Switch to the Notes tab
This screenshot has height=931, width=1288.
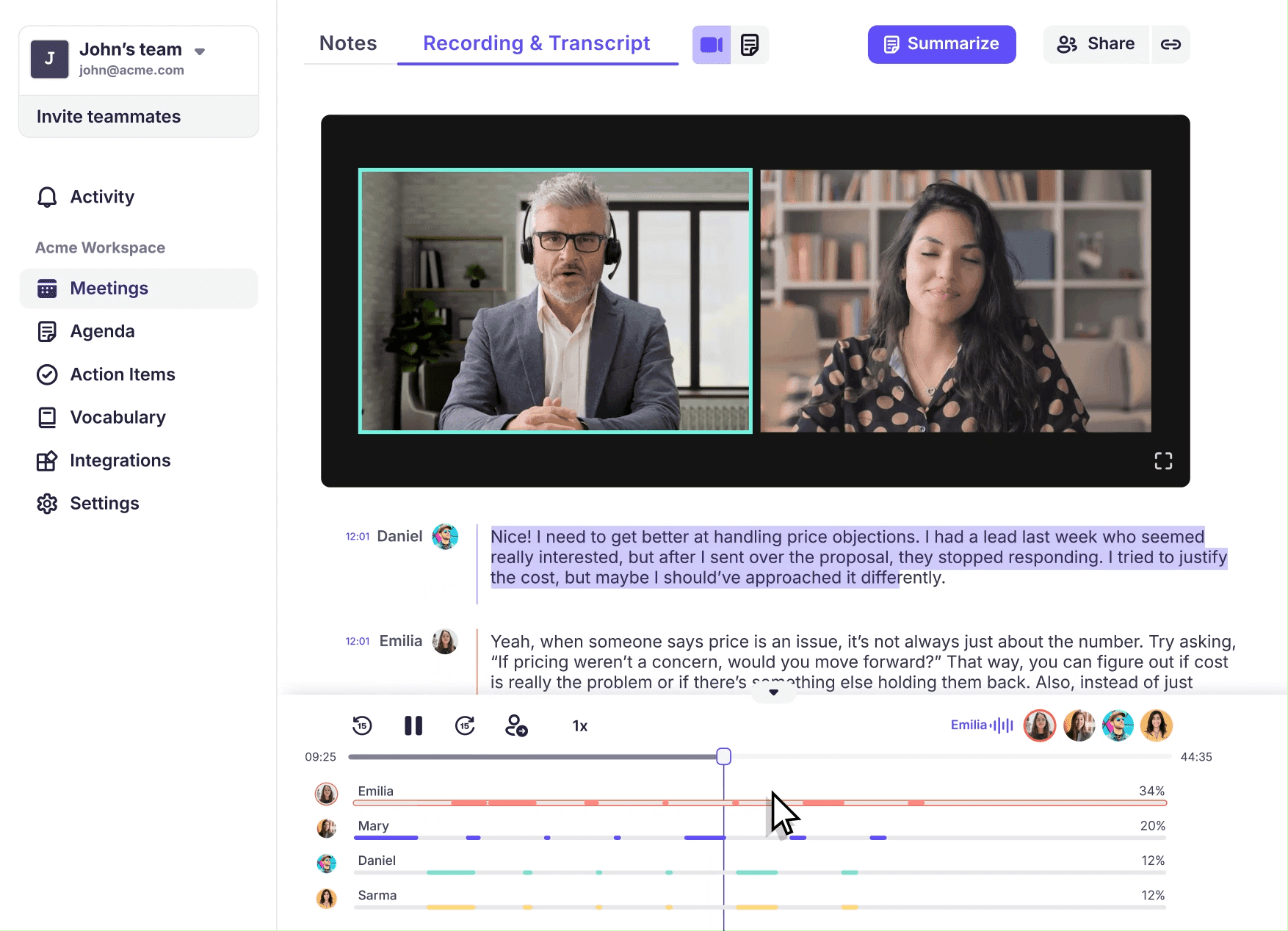(x=347, y=43)
